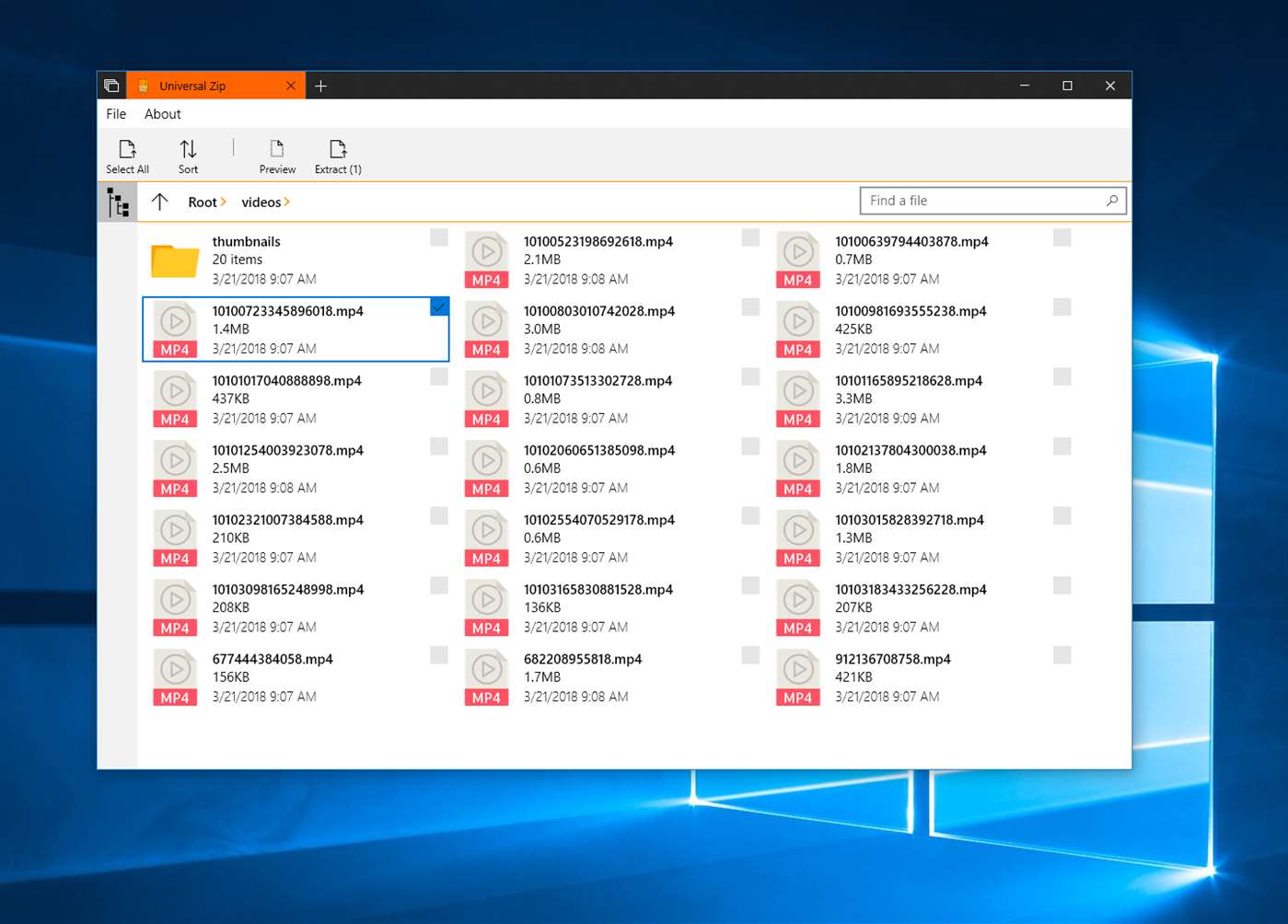The image size is (1288, 924).
Task: Click MP4 icon of 682208955818.mp4
Action: pyautogui.click(x=486, y=678)
